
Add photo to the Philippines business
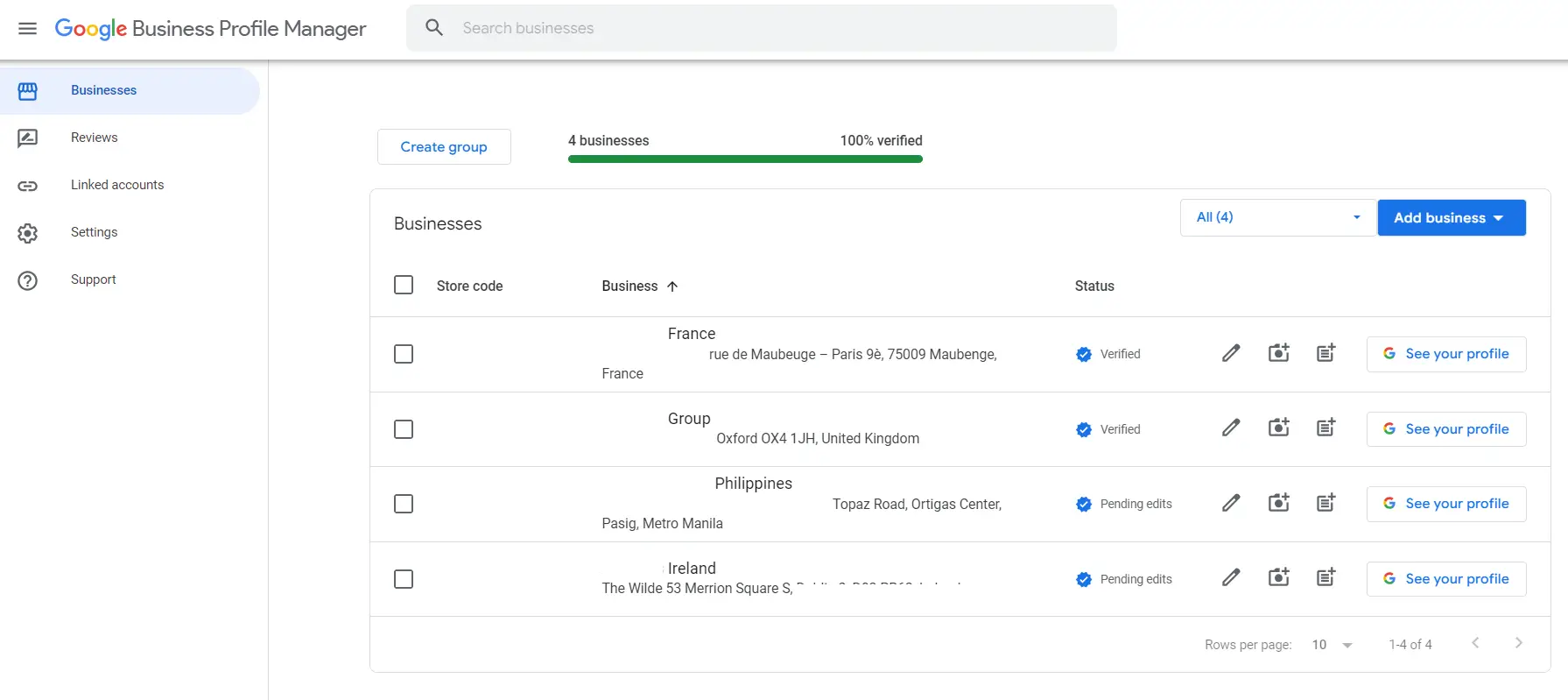pos(1279,503)
